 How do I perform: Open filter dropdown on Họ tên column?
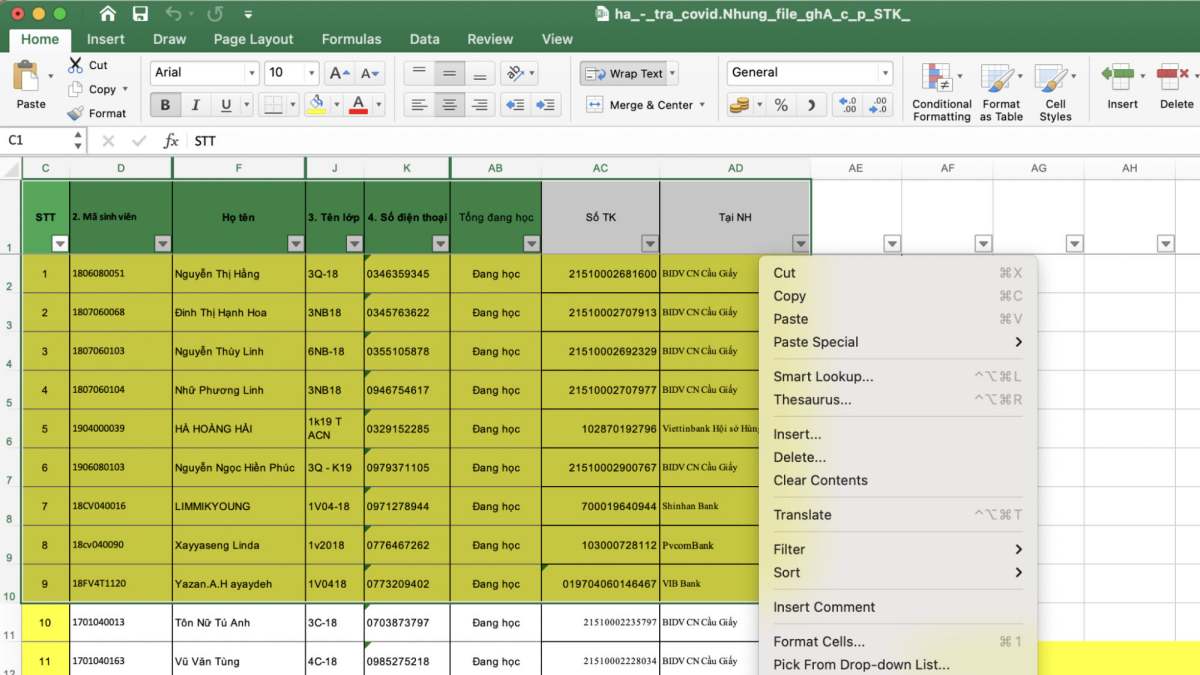[295, 243]
